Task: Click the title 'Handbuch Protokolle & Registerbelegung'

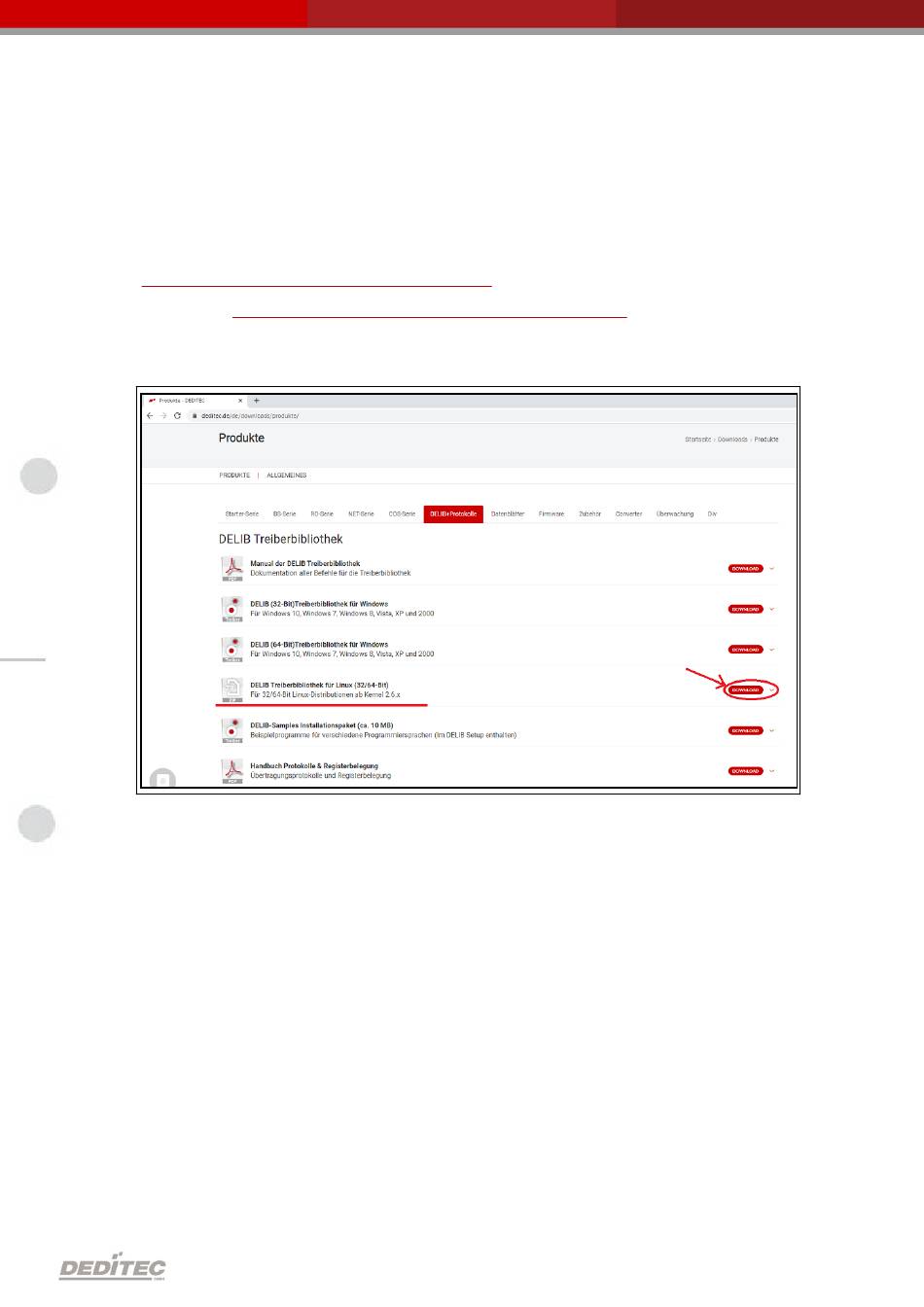Action: pyautogui.click(x=314, y=766)
